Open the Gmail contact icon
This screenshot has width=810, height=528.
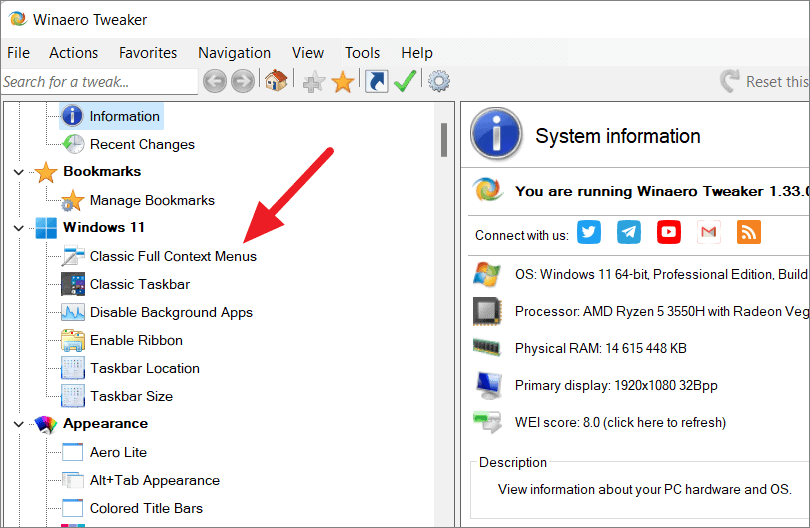709,232
